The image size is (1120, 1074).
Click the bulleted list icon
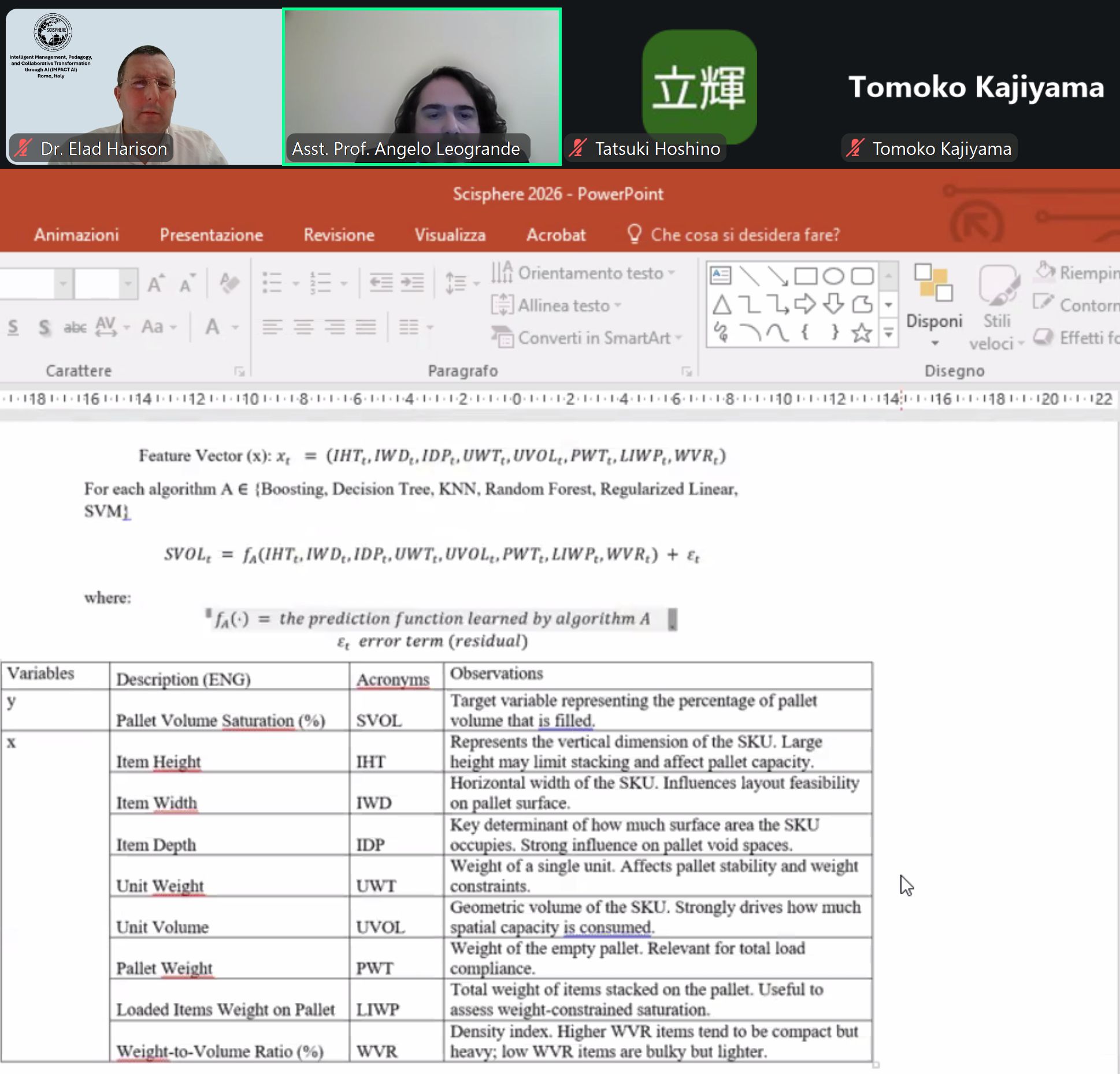(x=272, y=283)
